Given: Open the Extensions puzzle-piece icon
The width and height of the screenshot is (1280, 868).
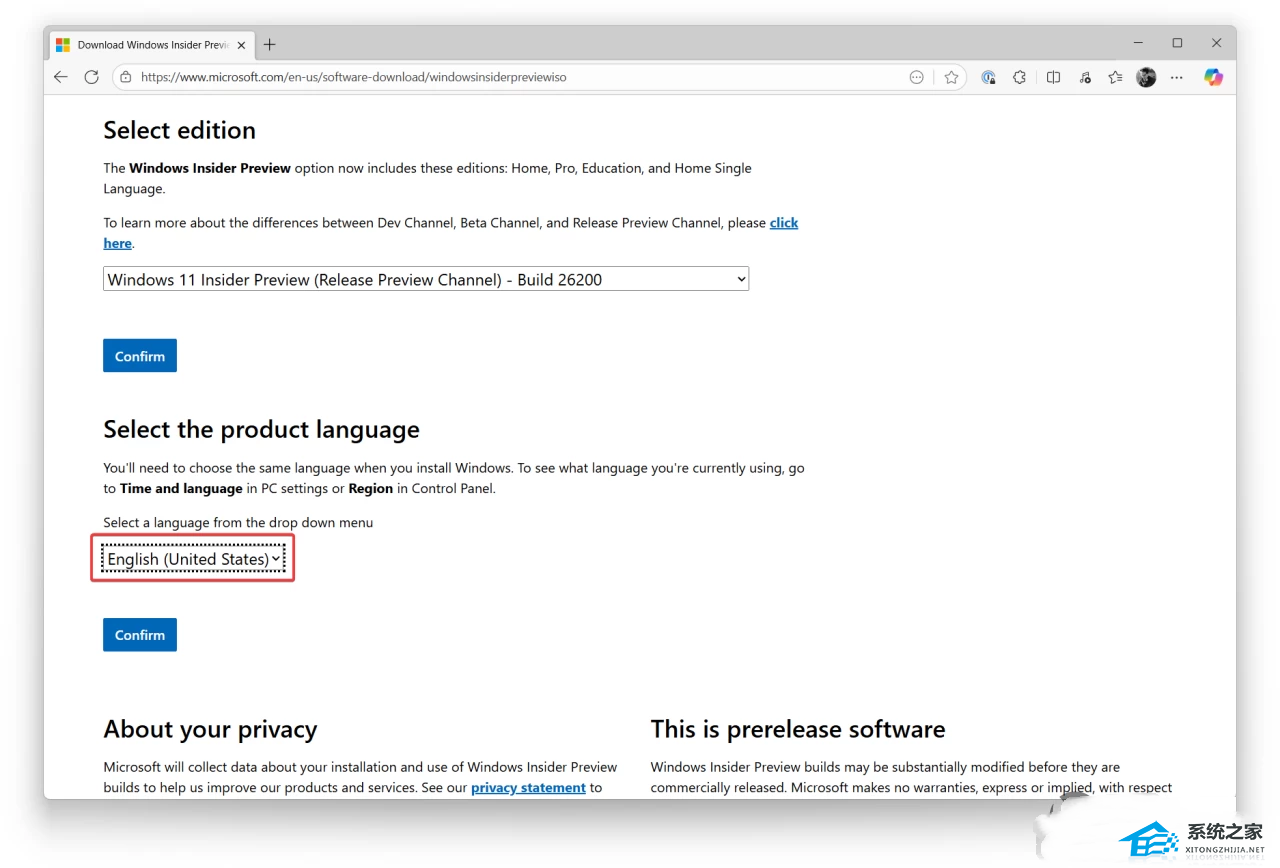Looking at the screenshot, I should [x=1020, y=77].
